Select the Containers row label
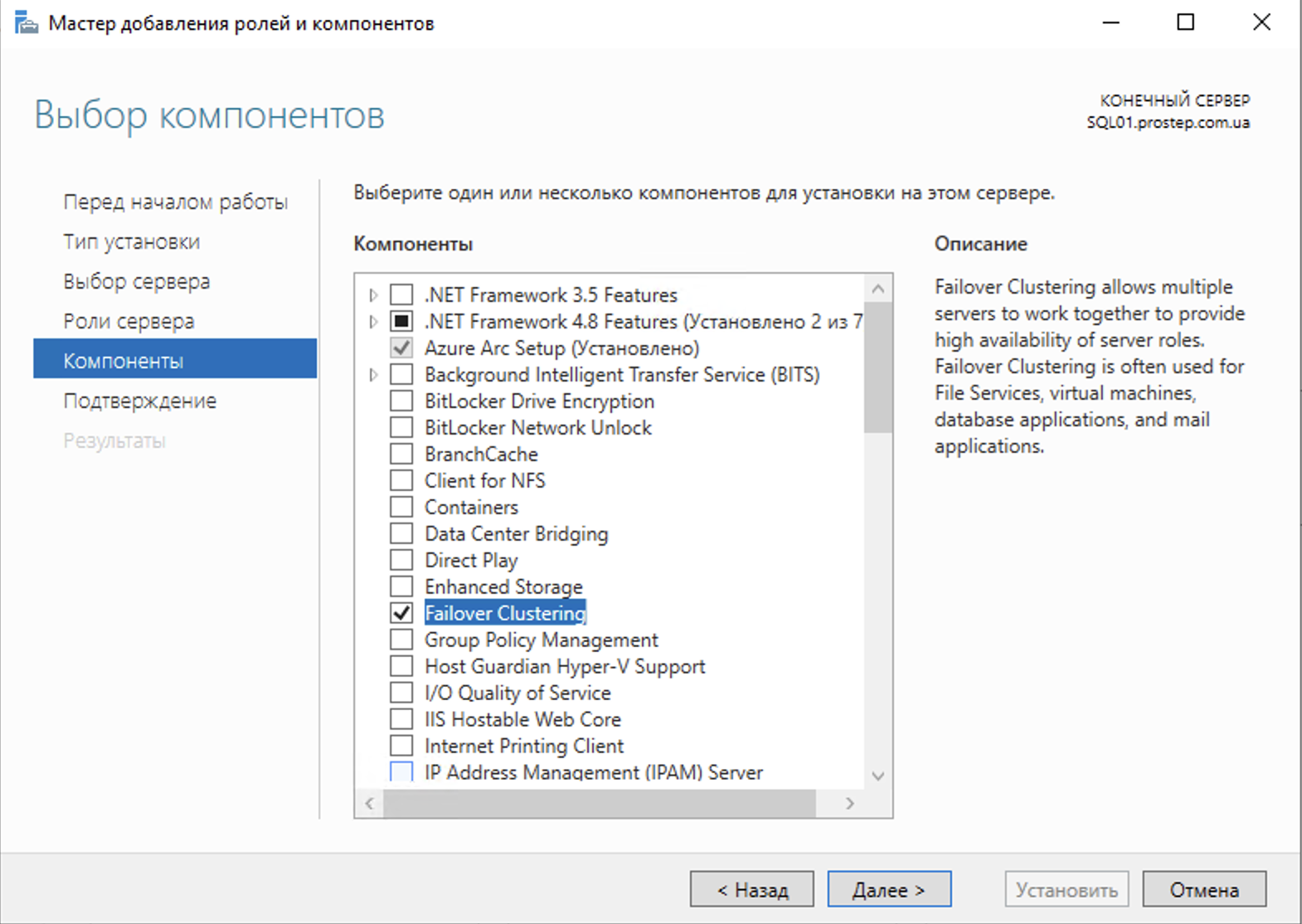 point(471,508)
